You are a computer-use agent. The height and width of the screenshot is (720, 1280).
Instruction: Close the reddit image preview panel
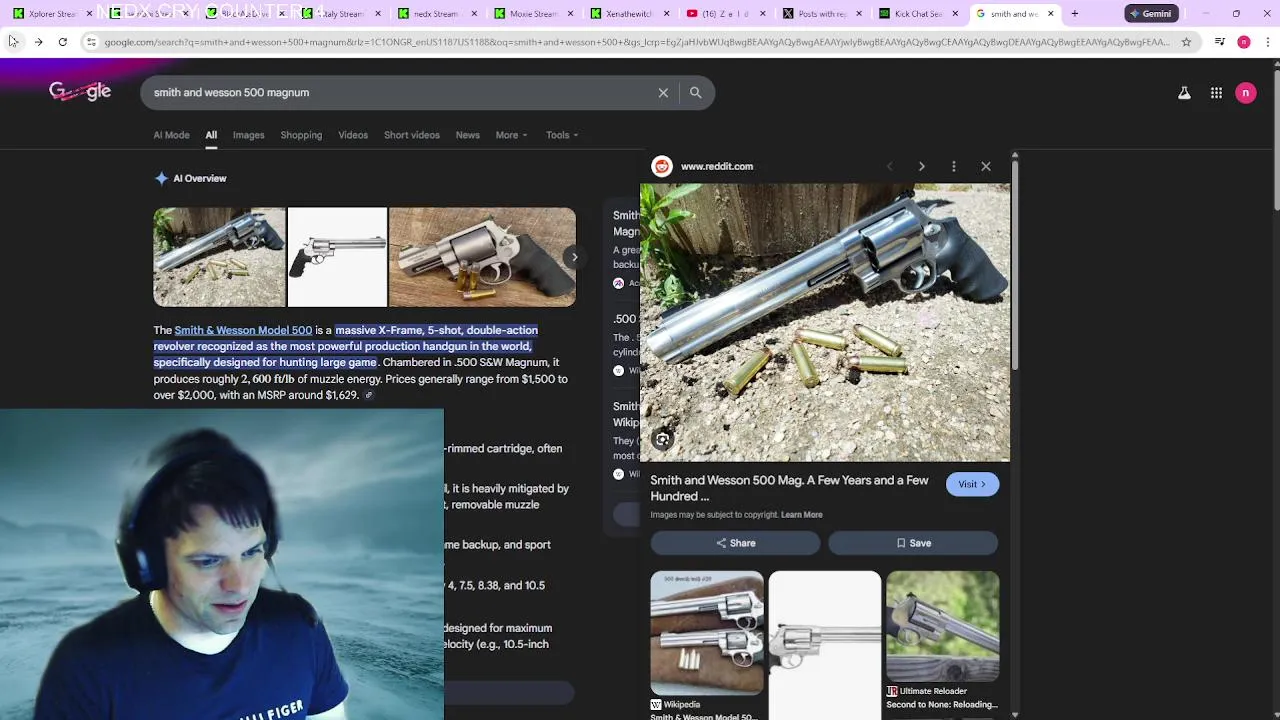(x=985, y=166)
